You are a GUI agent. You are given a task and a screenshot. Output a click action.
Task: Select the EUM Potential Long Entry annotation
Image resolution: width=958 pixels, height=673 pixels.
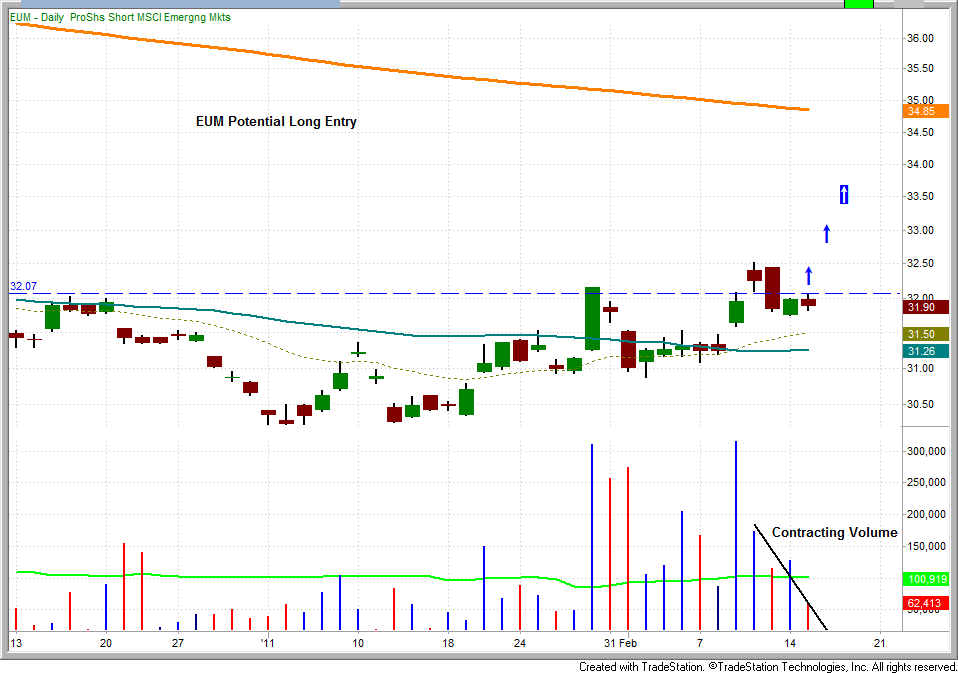[x=276, y=122]
